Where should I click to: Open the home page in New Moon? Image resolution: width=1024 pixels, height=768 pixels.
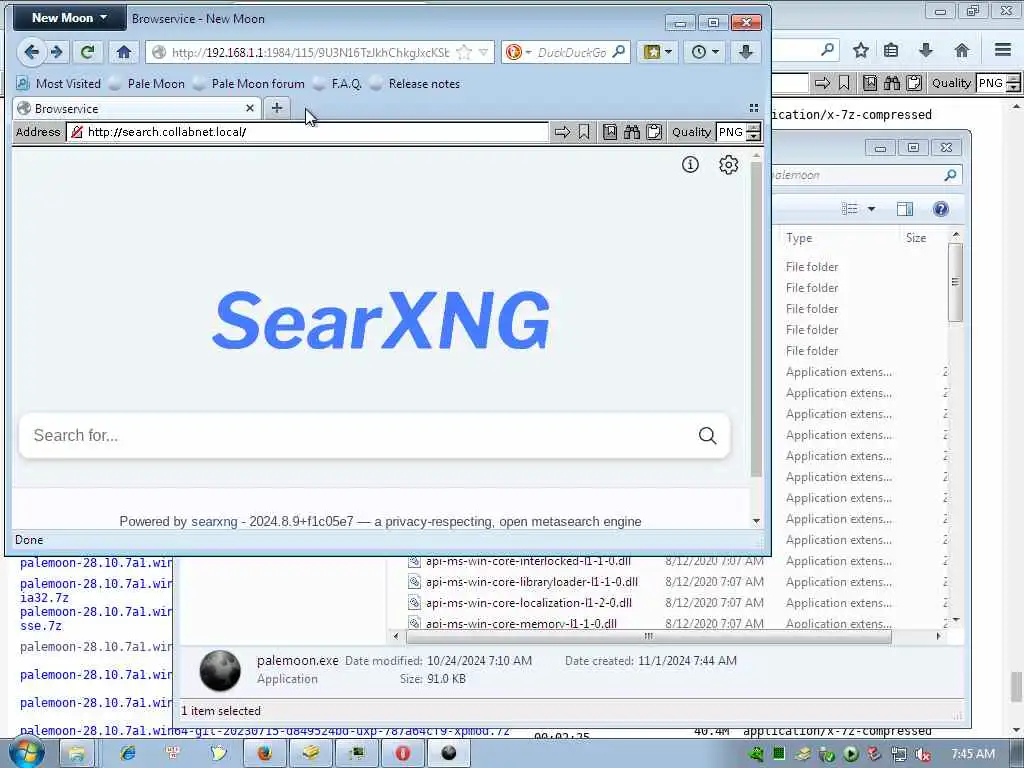[x=123, y=52]
